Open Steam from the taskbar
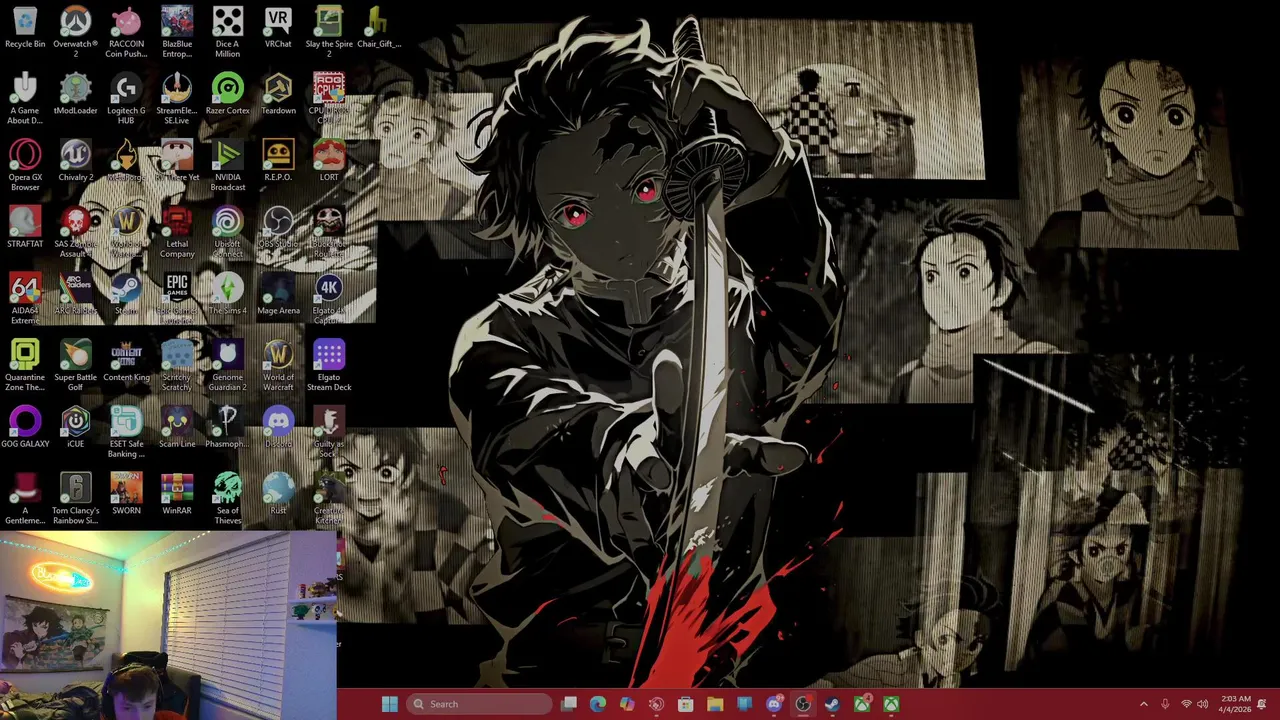Viewport: 1280px width, 720px height. pos(832,704)
